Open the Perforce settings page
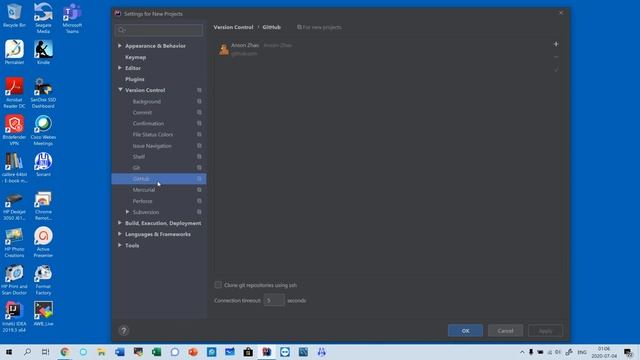 click(142, 201)
